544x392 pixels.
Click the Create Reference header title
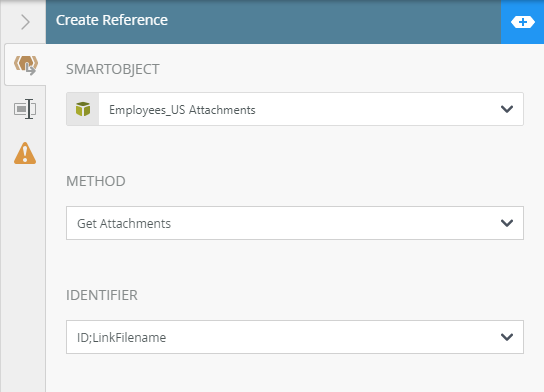112,20
